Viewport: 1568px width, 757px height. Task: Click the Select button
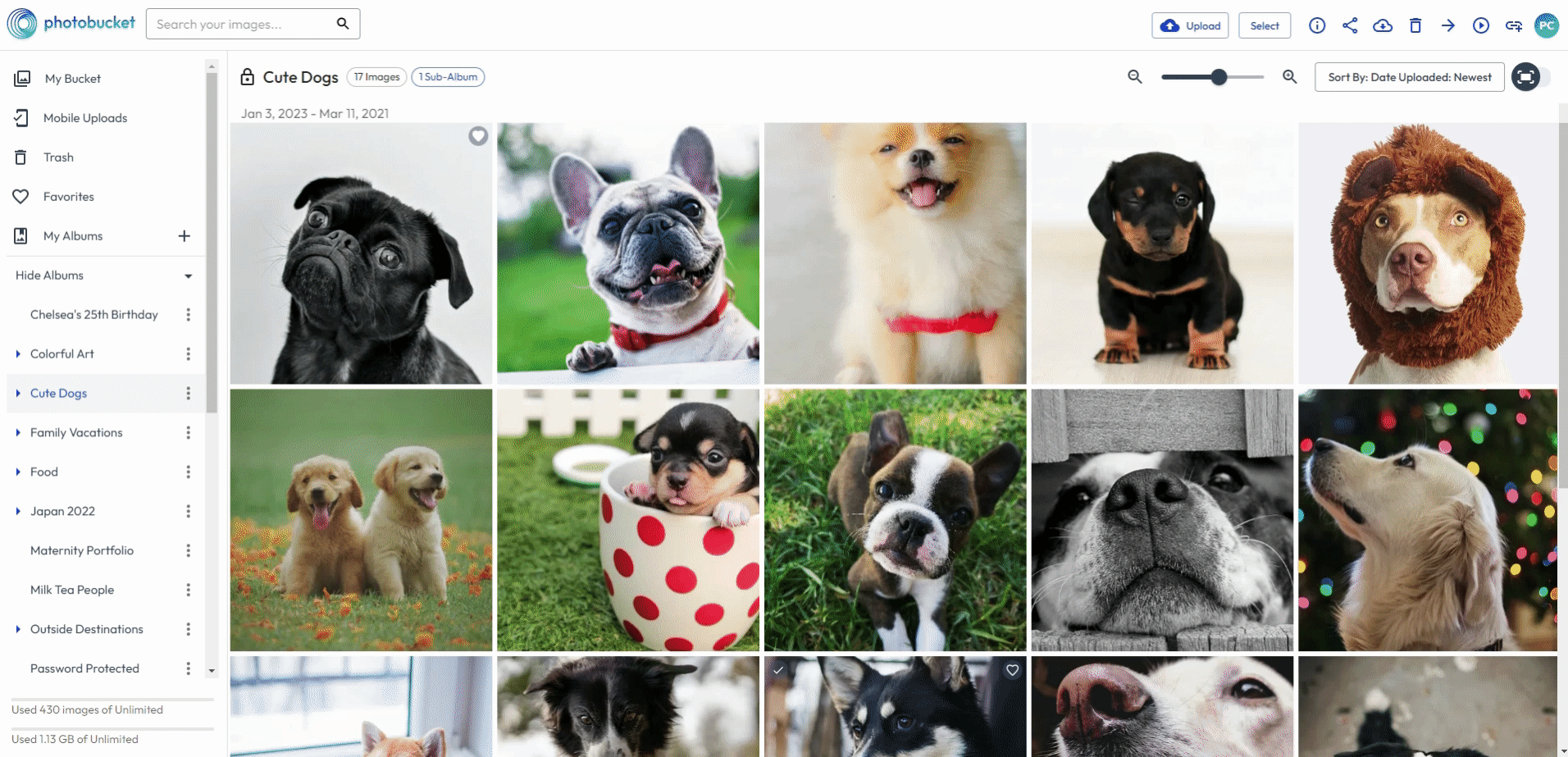[1265, 25]
